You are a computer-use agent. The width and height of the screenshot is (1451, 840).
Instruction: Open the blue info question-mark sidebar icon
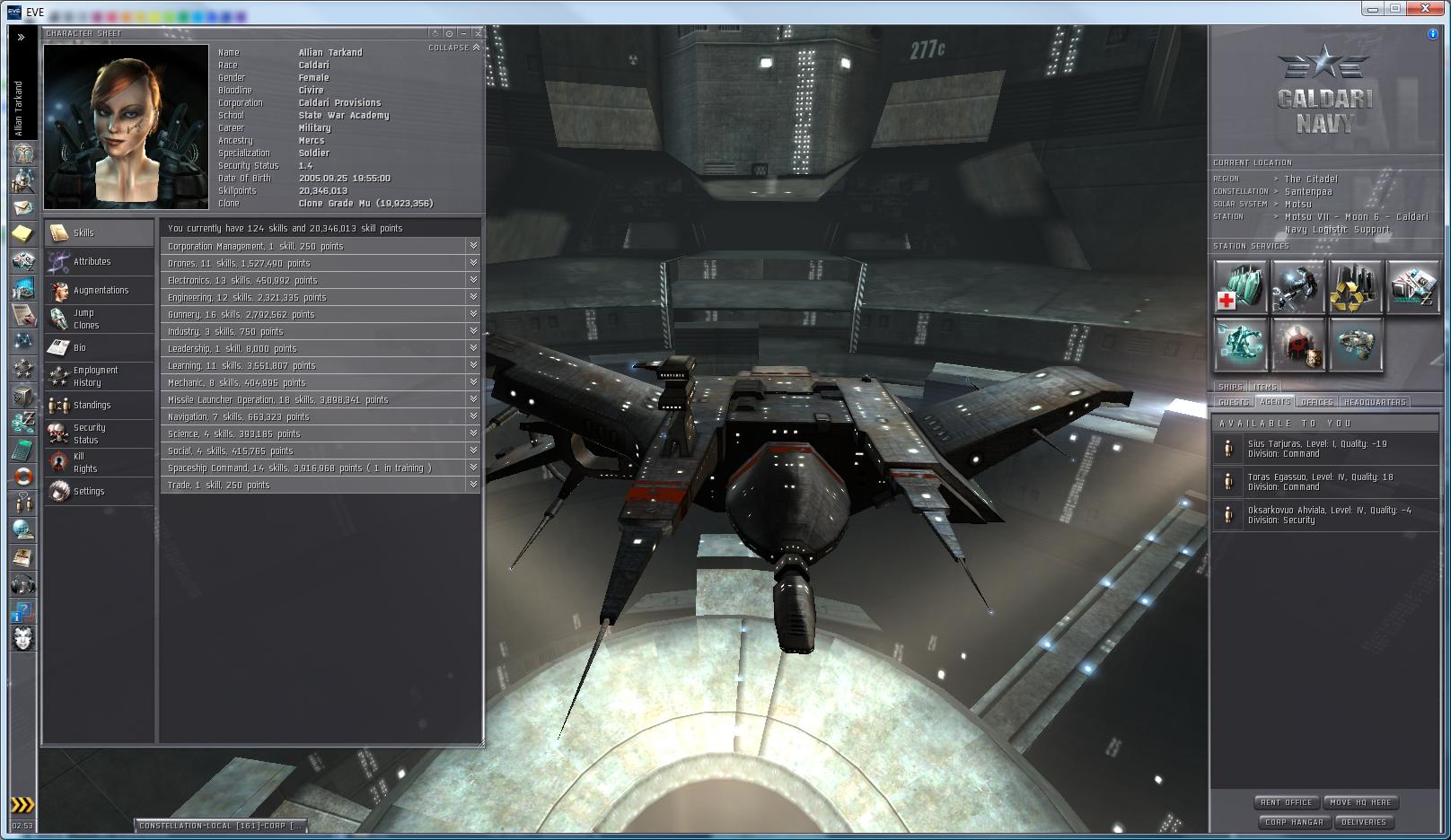pos(23,611)
